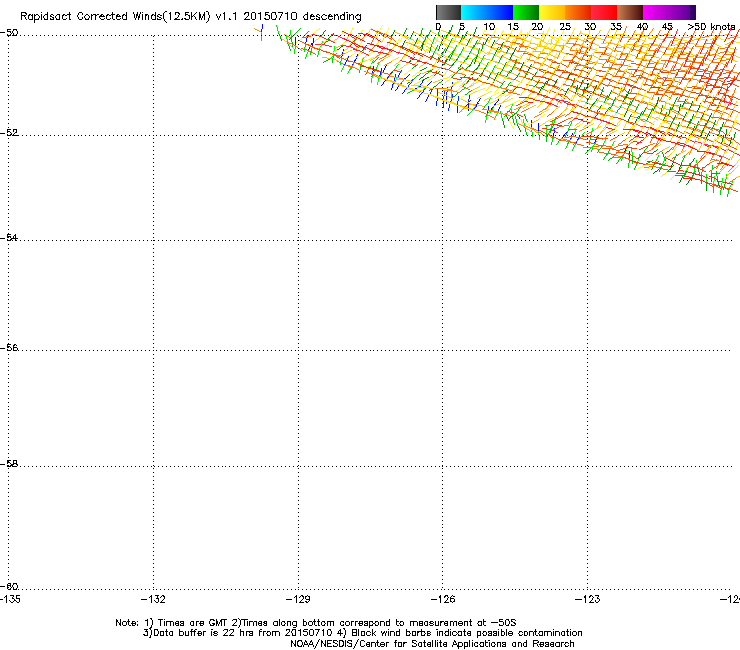
Task: Click the '25' label under the color bar
Action: coord(565,27)
